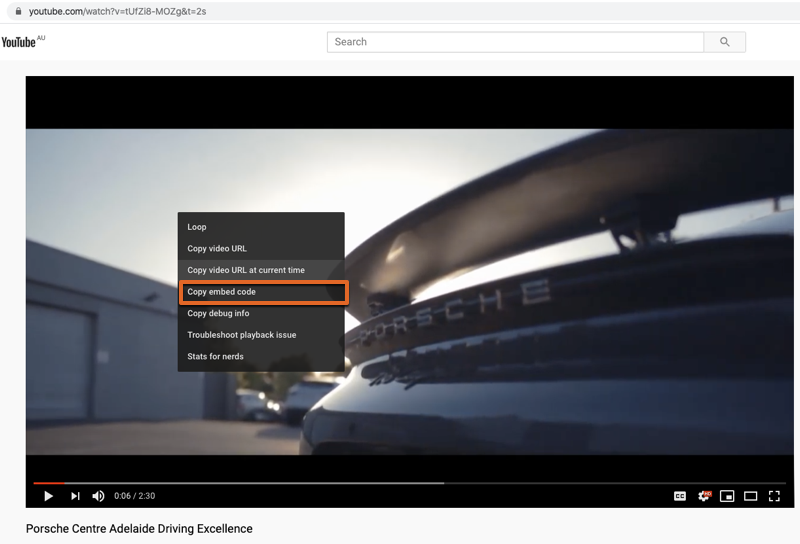The width and height of the screenshot is (800, 544).
Task: Select Copy video URL
Action: click(x=217, y=249)
